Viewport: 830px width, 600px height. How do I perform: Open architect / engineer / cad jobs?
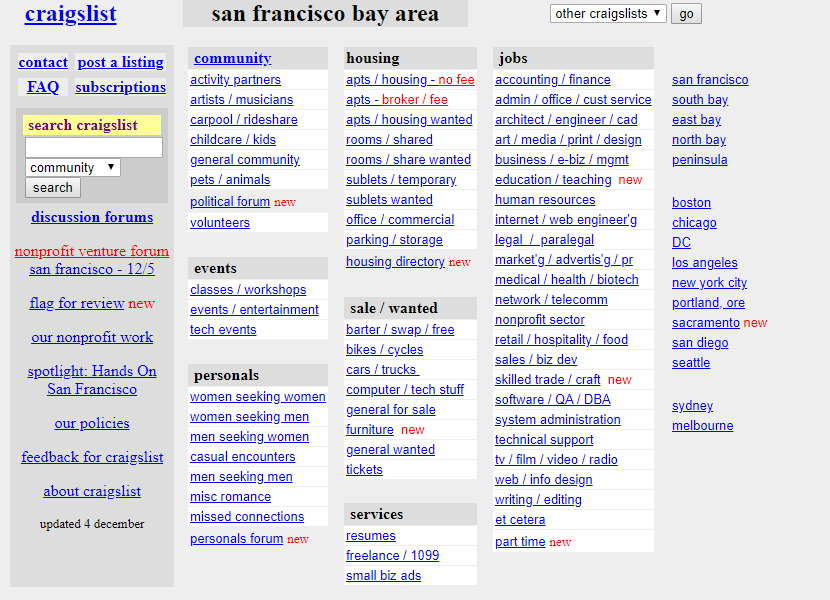tap(566, 120)
